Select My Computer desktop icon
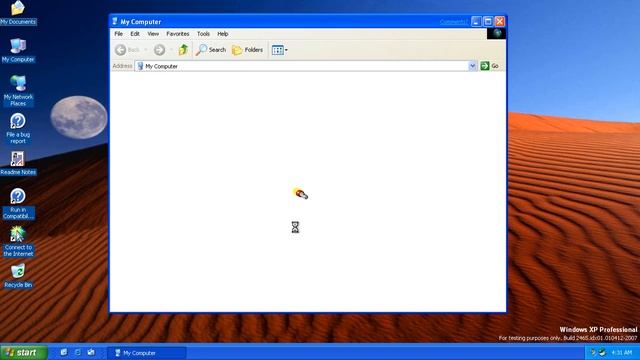 18,51
